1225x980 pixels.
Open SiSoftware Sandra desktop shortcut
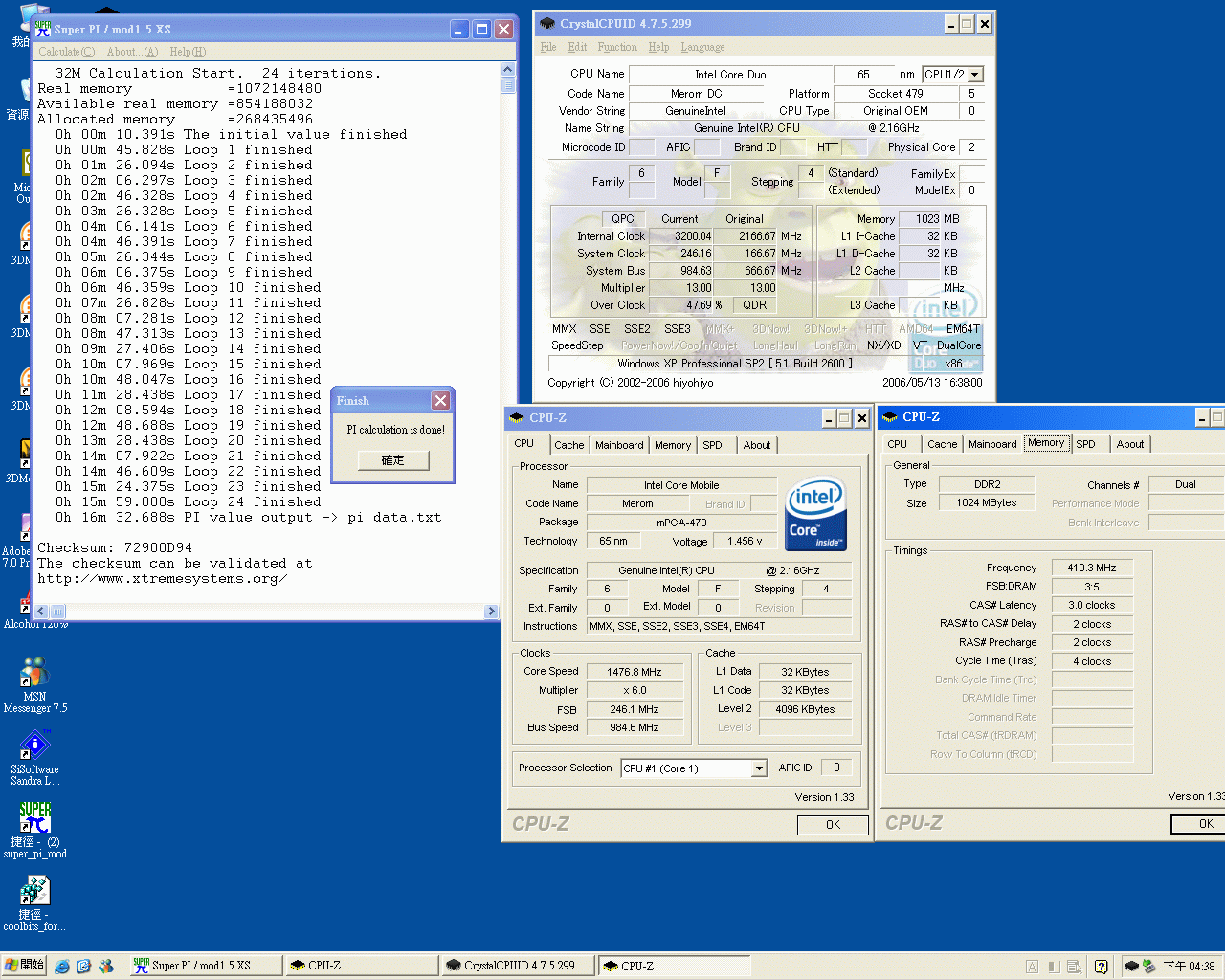pyautogui.click(x=34, y=757)
